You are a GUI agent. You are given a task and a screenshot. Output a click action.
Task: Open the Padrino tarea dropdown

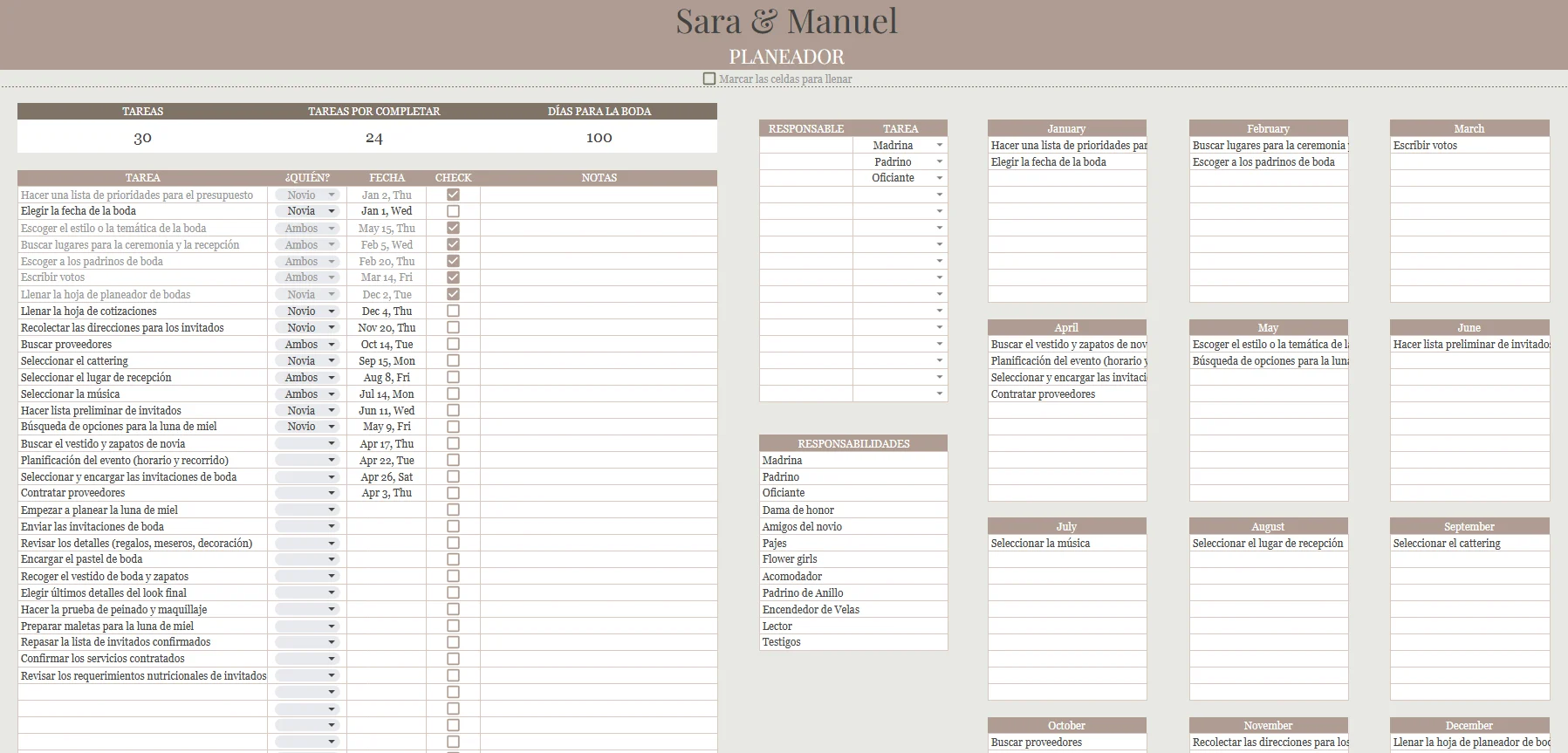click(x=940, y=162)
